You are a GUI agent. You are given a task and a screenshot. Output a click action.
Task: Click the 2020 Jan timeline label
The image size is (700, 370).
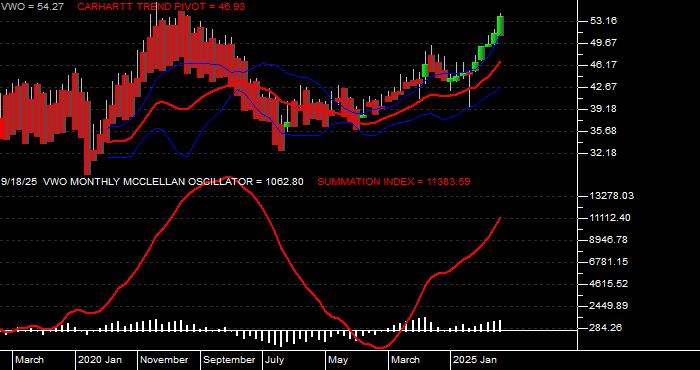[x=100, y=360]
